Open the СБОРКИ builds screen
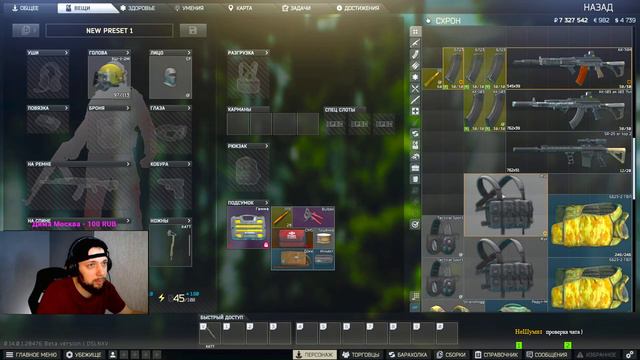 click(451, 355)
